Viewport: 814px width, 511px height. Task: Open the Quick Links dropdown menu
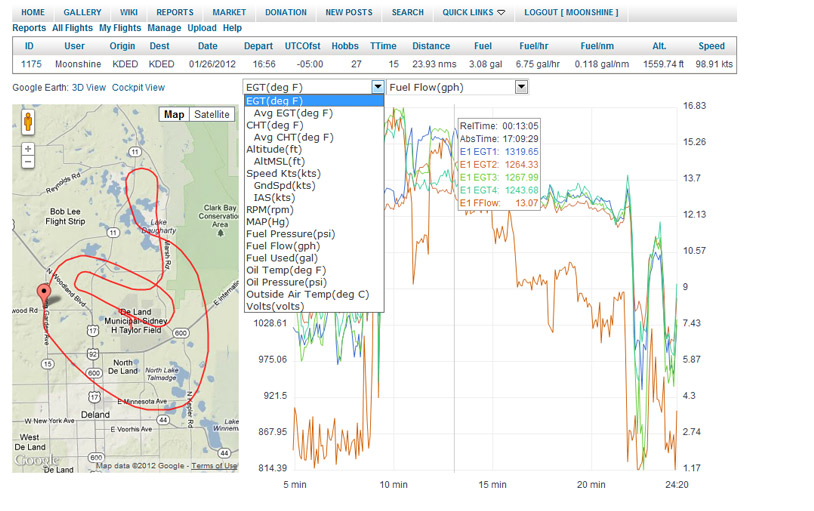(x=474, y=12)
